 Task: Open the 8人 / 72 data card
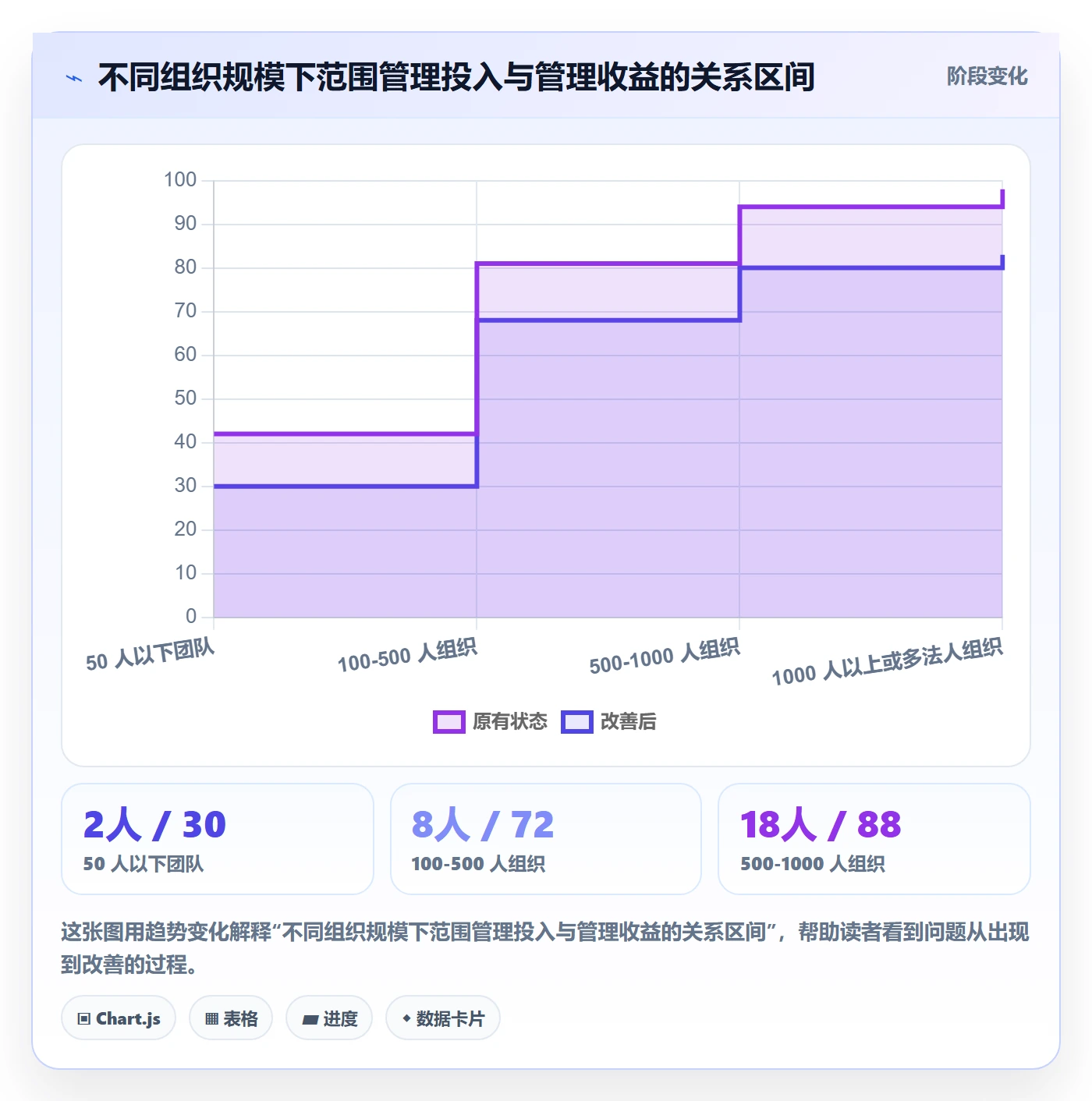546,839
